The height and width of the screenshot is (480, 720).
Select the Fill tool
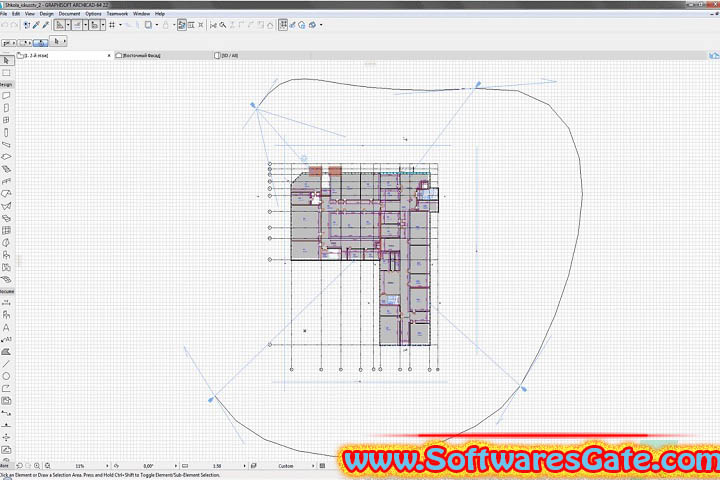[x=6, y=352]
